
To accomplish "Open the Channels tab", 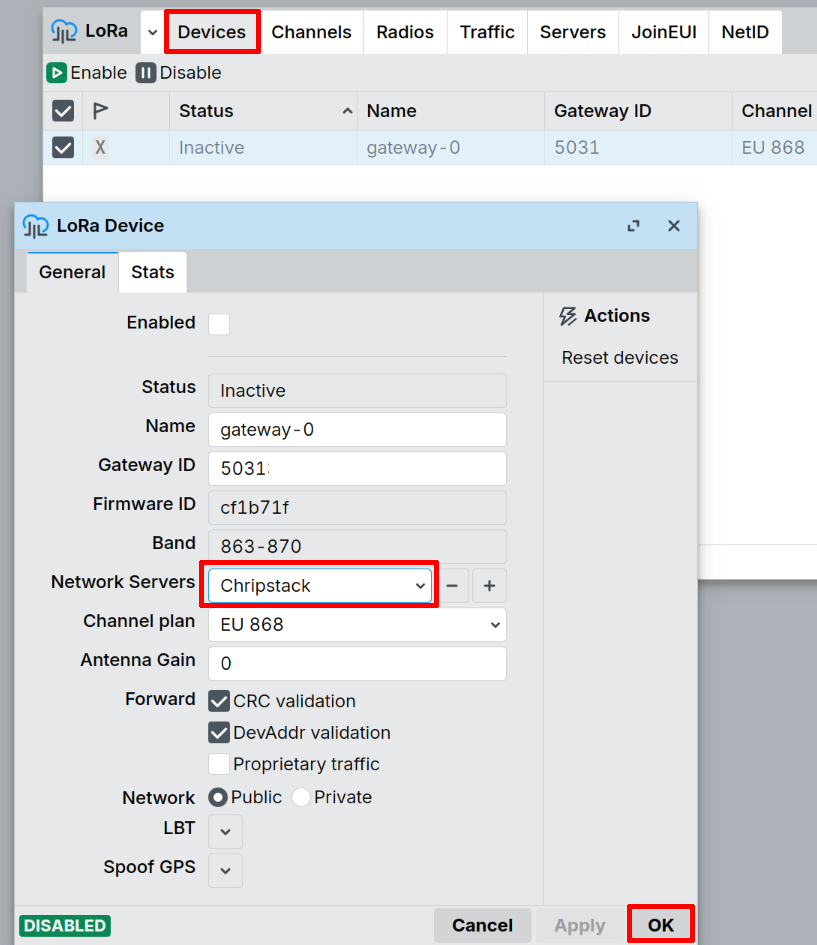I will click(311, 31).
